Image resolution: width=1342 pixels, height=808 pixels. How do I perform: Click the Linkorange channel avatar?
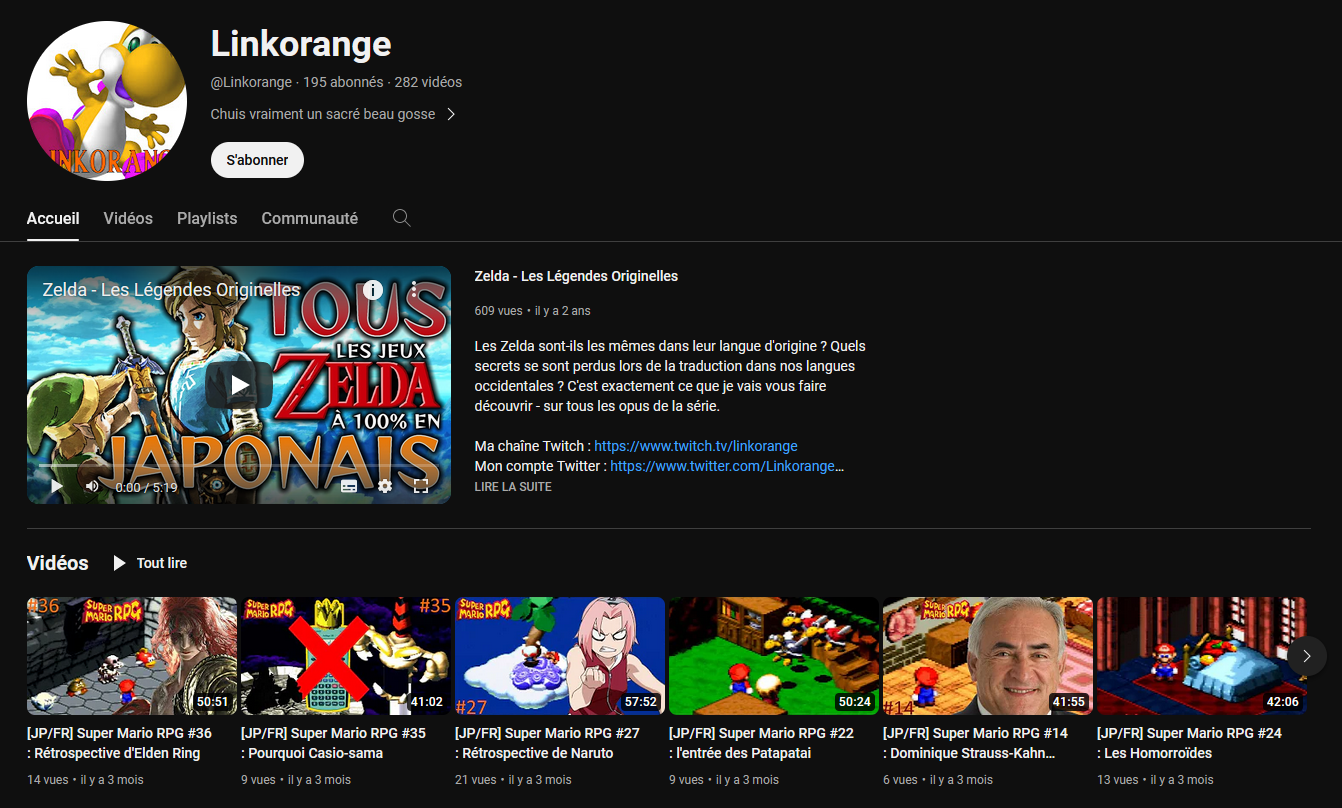tap(107, 100)
